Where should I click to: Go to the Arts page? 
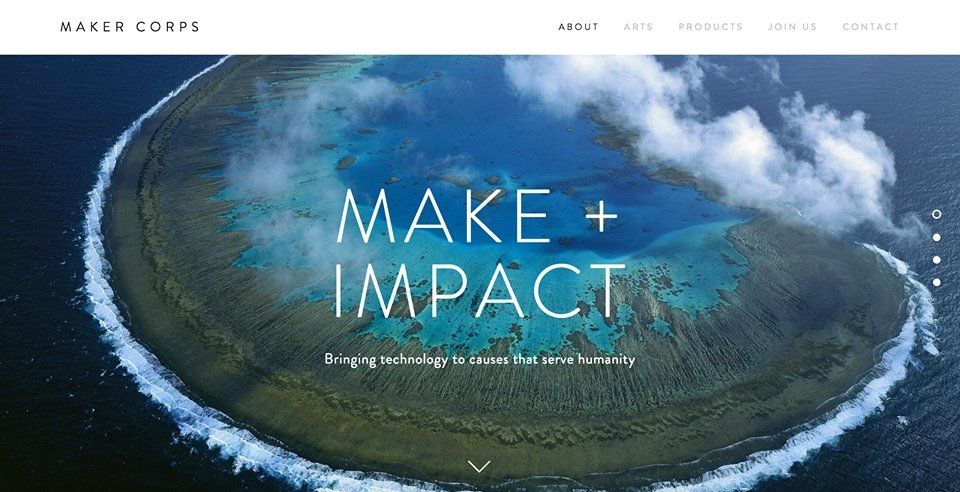[x=639, y=27]
